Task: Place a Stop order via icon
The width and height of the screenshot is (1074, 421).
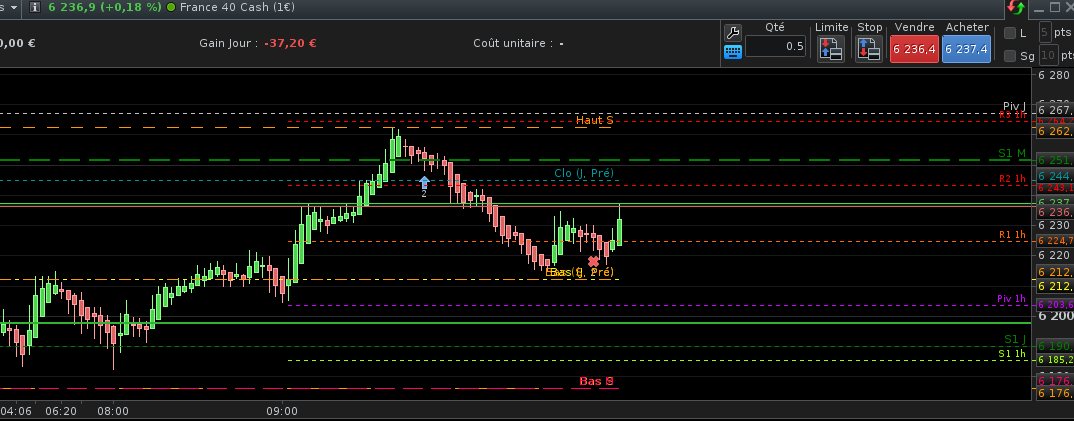Action: click(x=869, y=49)
